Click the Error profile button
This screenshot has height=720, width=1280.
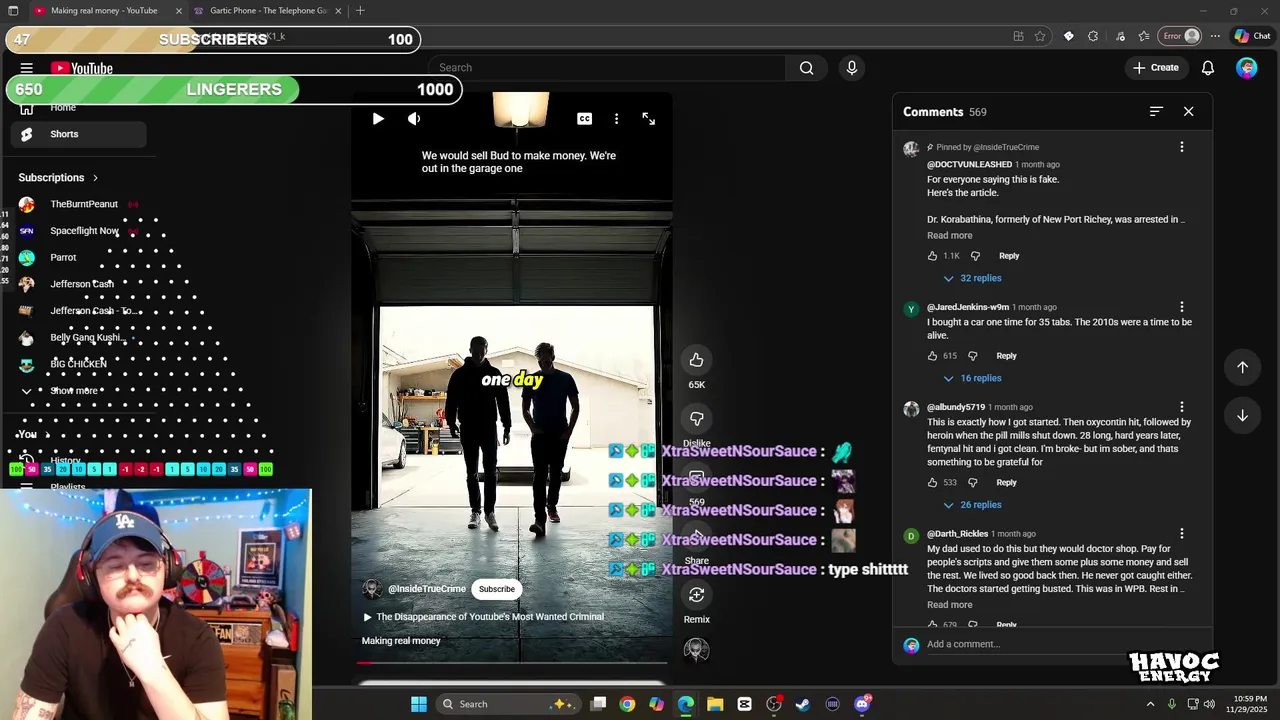coord(1180,36)
